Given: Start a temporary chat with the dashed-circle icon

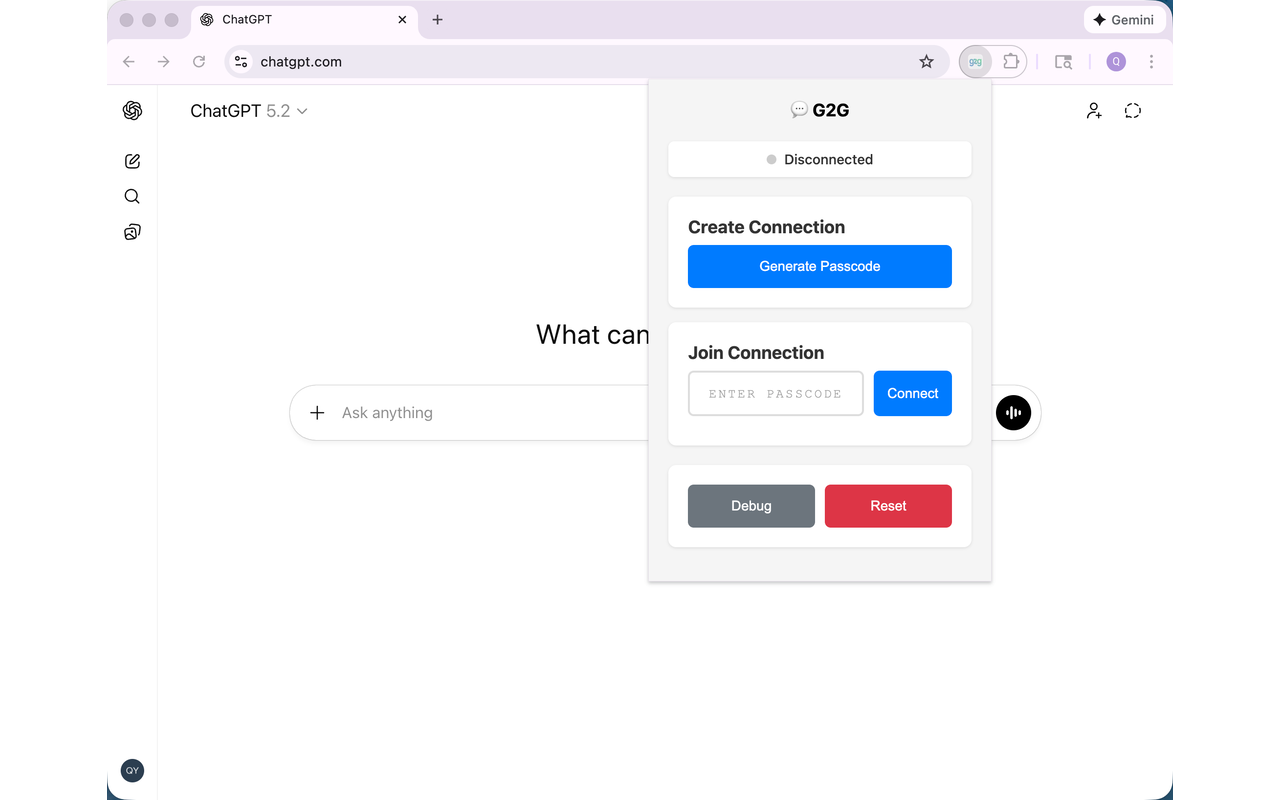Looking at the screenshot, I should [x=1132, y=110].
